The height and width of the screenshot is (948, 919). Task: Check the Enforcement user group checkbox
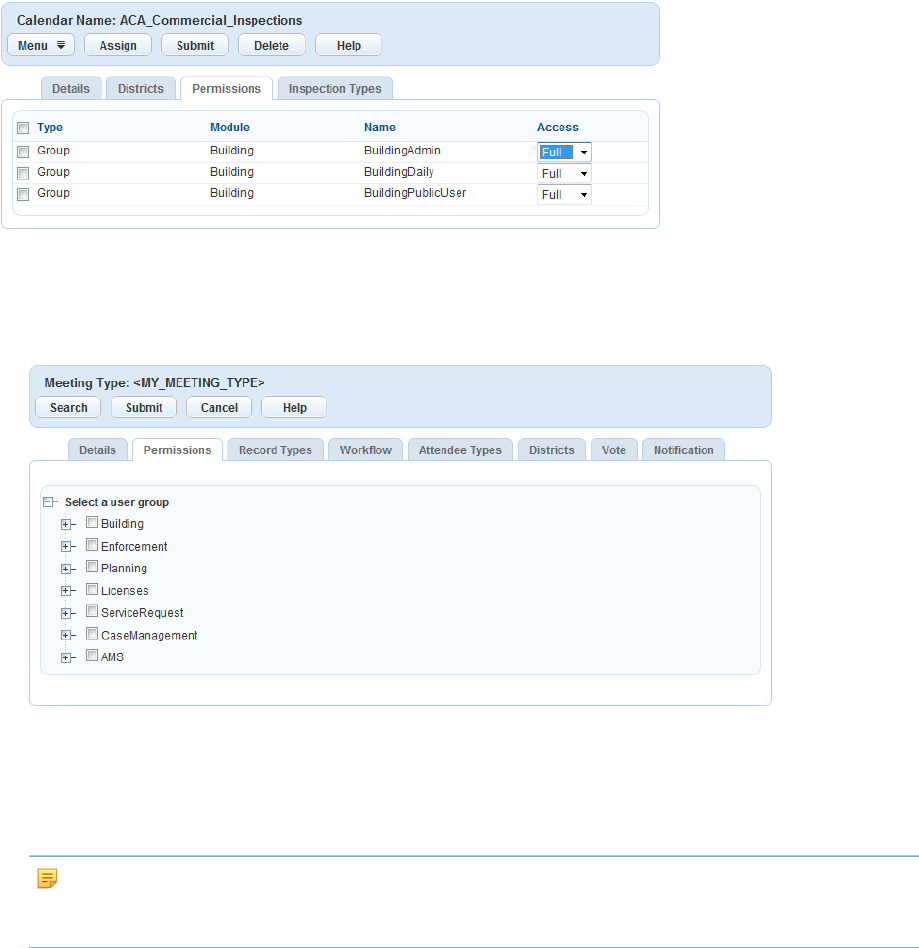[x=92, y=544]
